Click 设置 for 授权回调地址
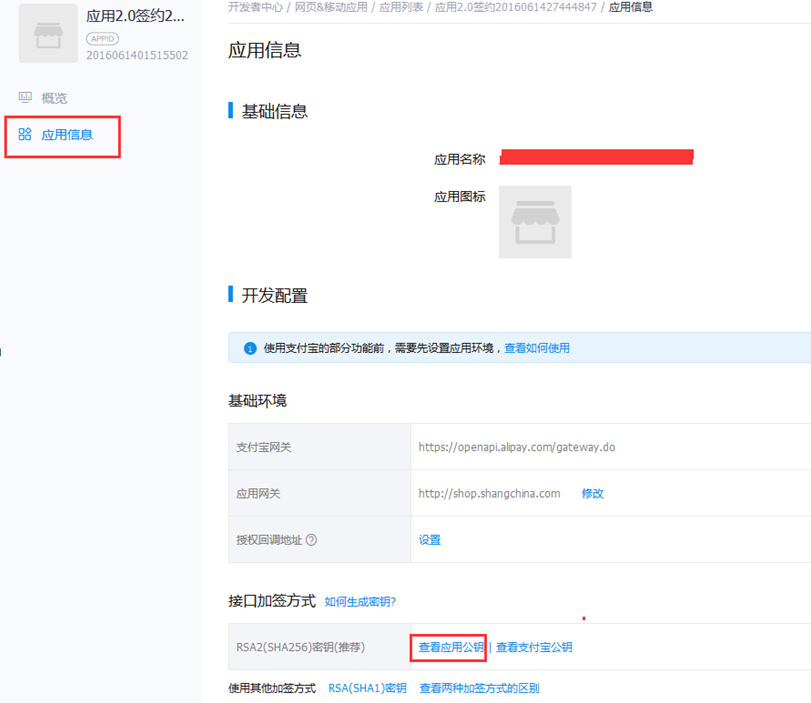The width and height of the screenshot is (811, 703). tap(430, 540)
